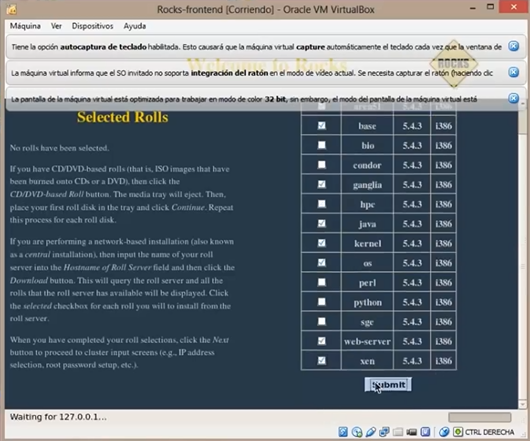The height and width of the screenshot is (441, 530).
Task: Minimize the VirtualBox window
Action: 473,7
